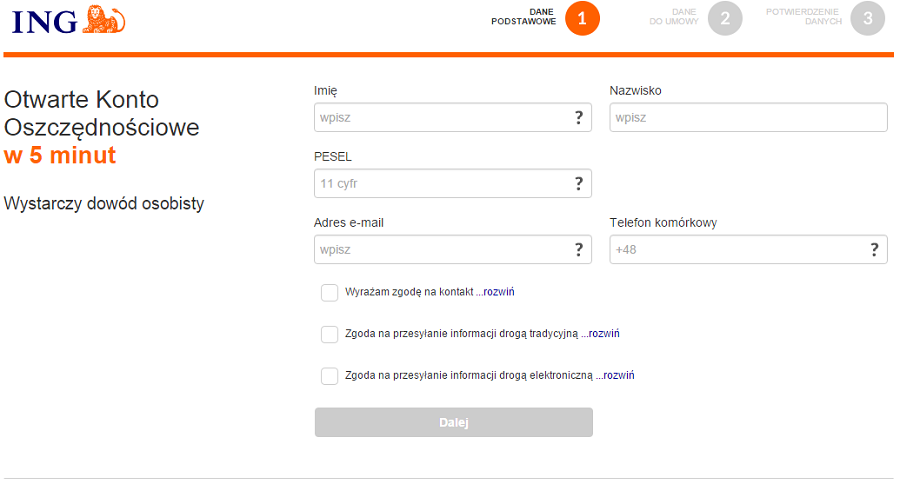Screen dimensions: 900x484
Task: Go to Potwierdzenie danych step label
Action: coord(803,17)
